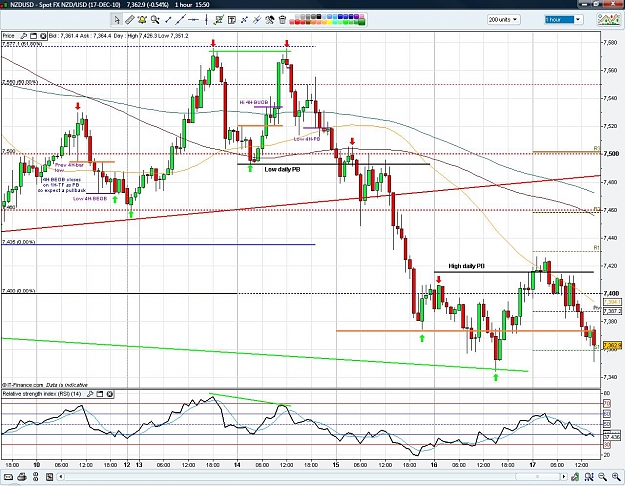Close the Price panel with X icon

pos(43,36)
